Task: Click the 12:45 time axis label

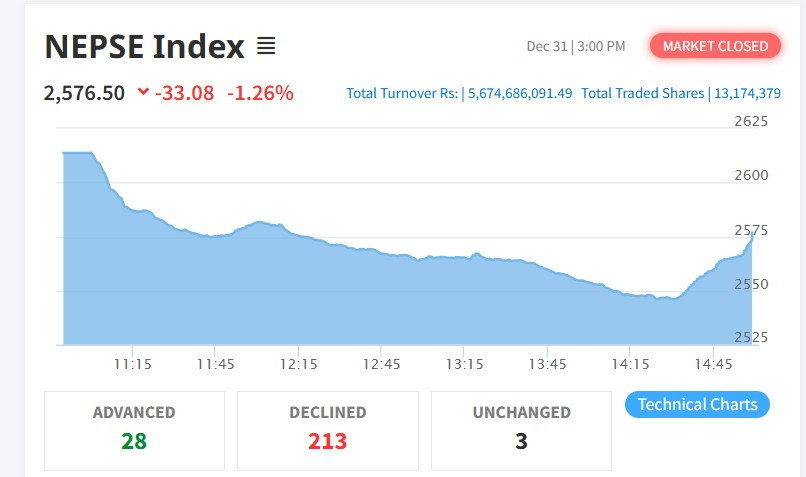Action: (x=382, y=365)
